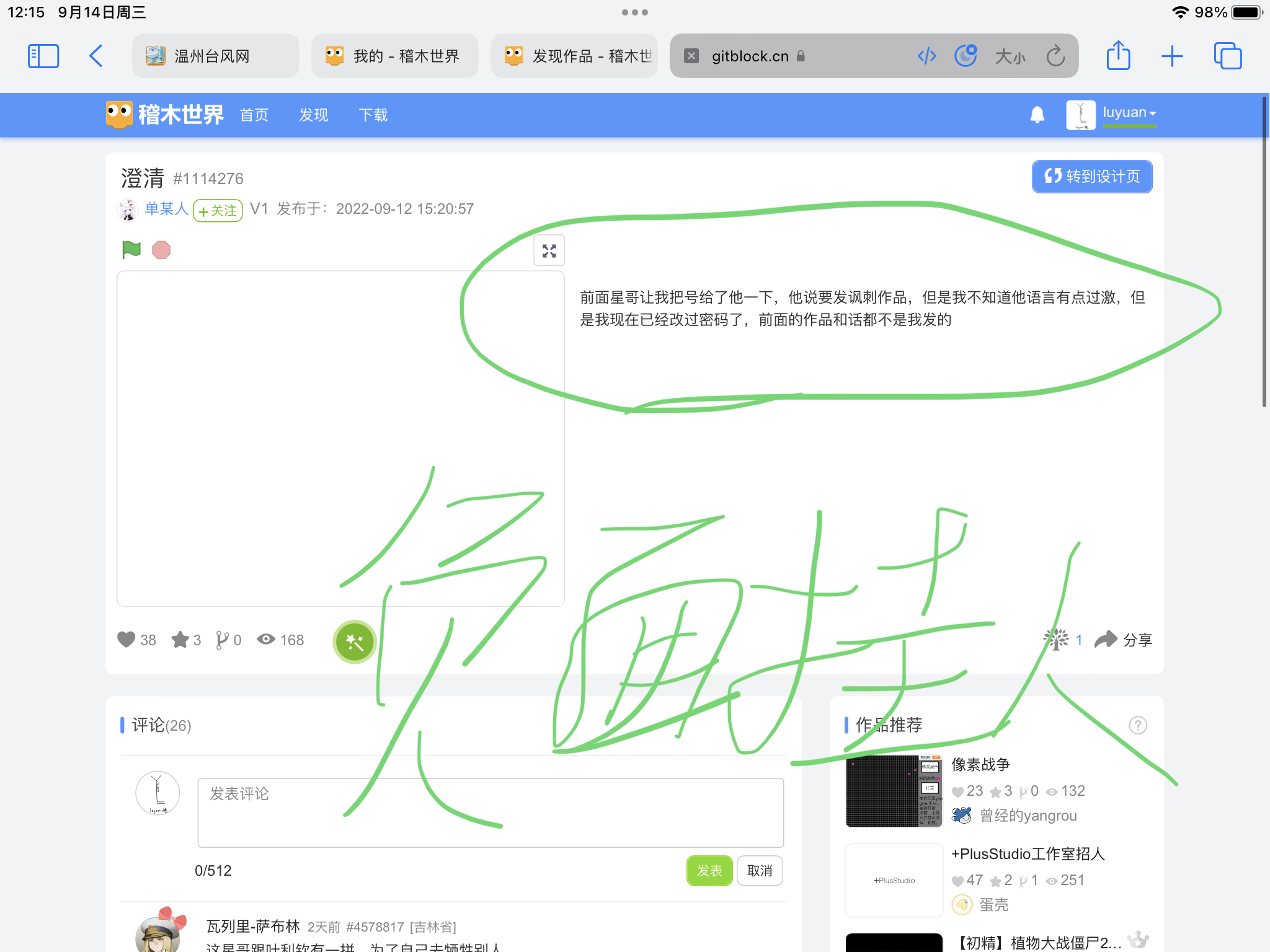Favorite the project with the star icon

point(180,640)
